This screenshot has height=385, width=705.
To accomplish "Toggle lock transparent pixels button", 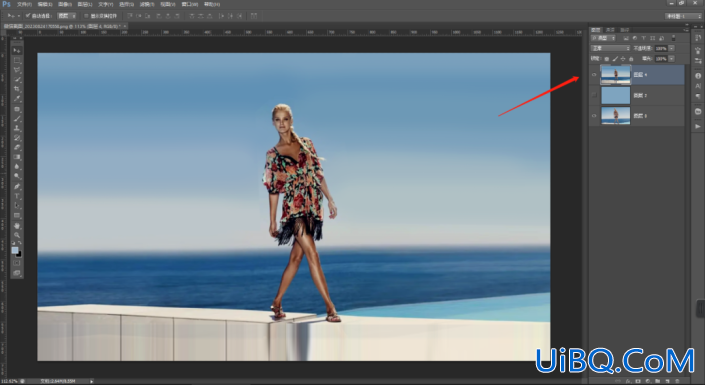I will coord(607,59).
